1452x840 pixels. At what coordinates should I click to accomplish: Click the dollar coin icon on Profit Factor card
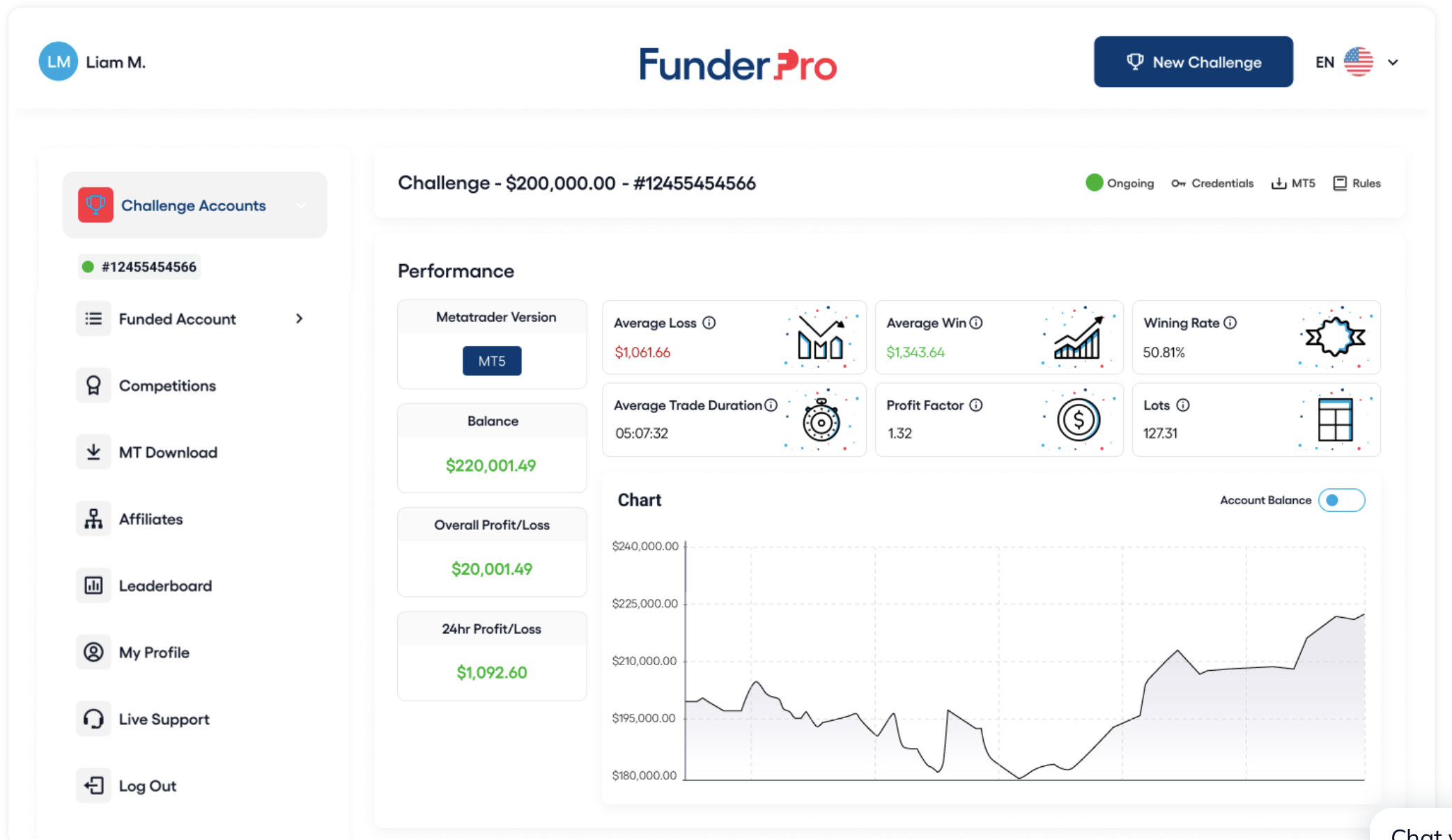pos(1079,419)
